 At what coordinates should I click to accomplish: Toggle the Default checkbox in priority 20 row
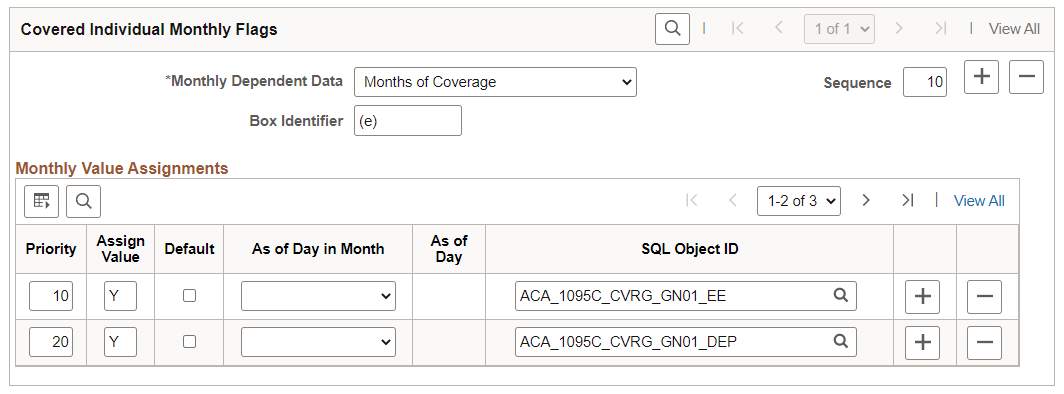tap(189, 342)
